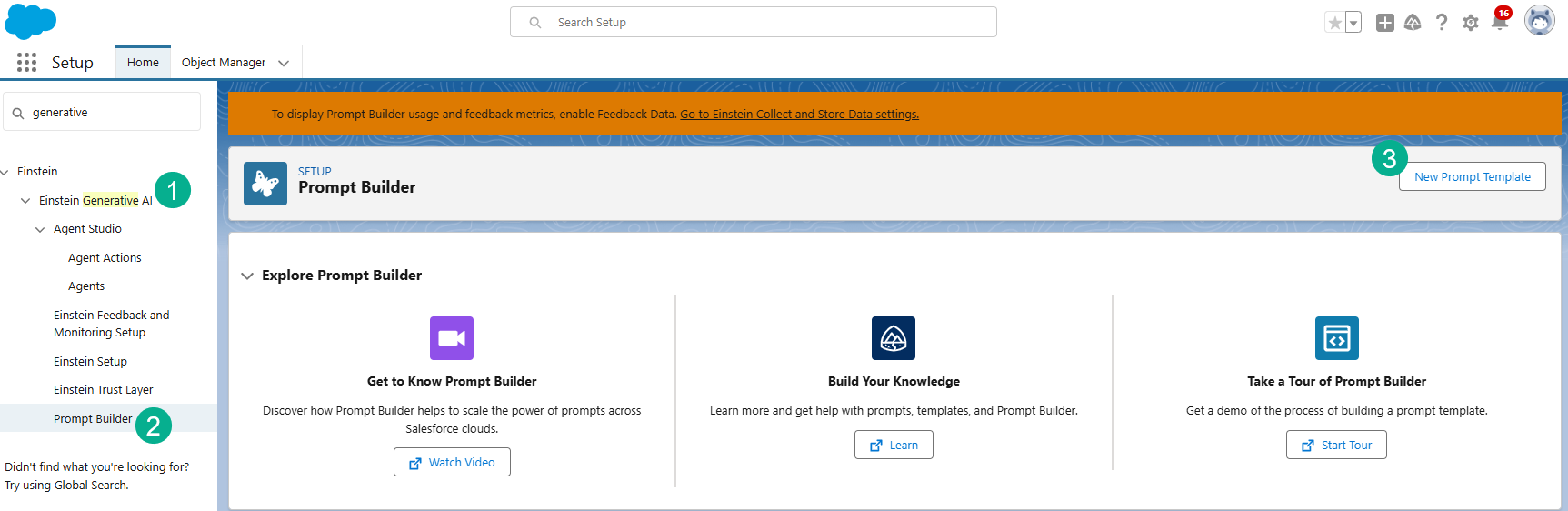The height and width of the screenshot is (511, 1568).
Task: Click the 'Setup' app name label
Action: [73, 63]
